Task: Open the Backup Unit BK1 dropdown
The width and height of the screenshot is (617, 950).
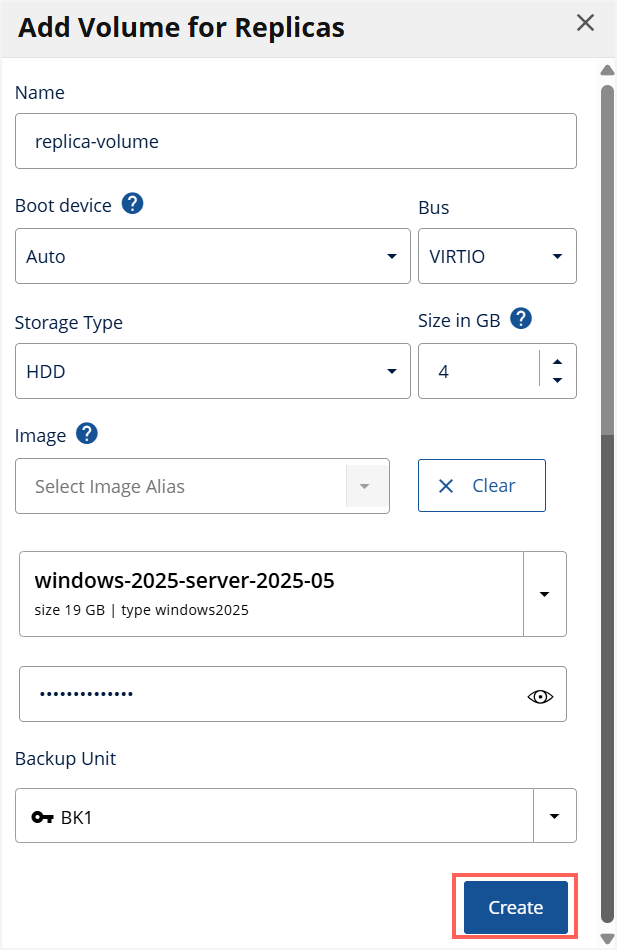Action: [555, 815]
